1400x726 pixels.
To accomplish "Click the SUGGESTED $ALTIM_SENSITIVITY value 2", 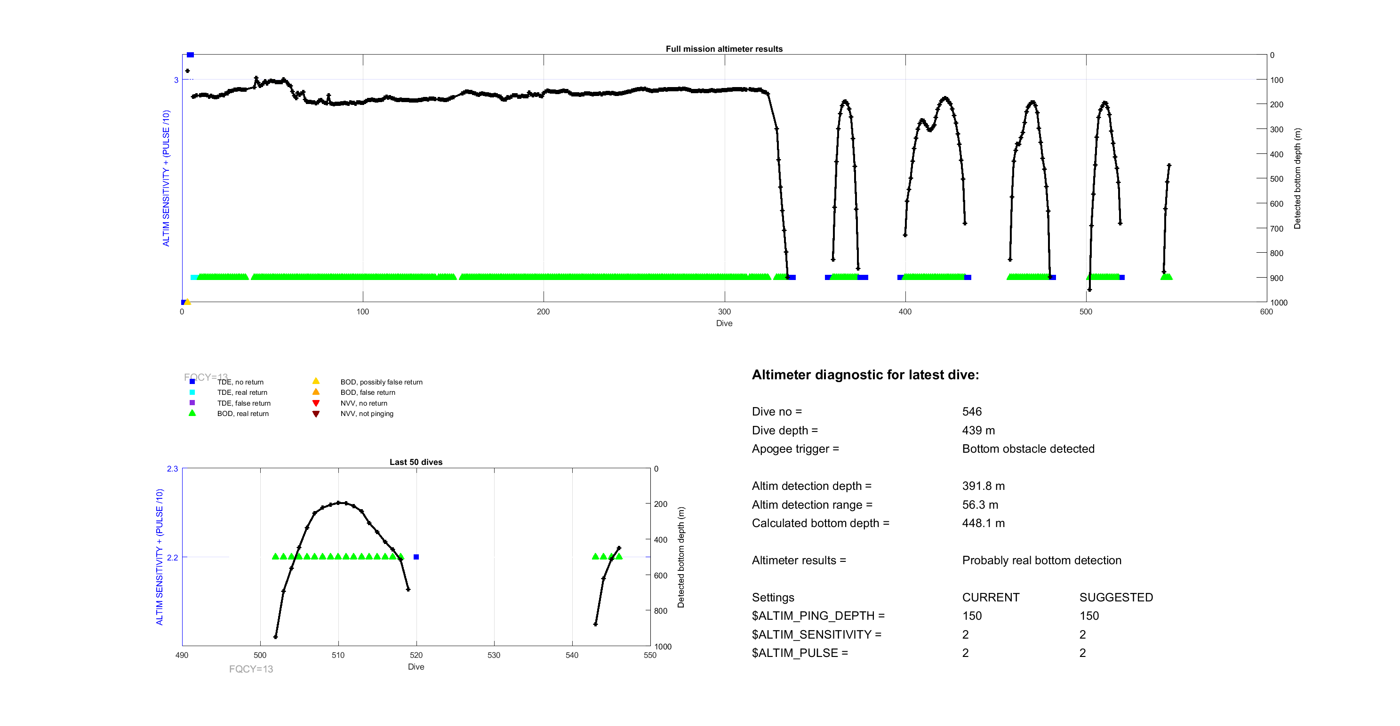I will point(1083,634).
